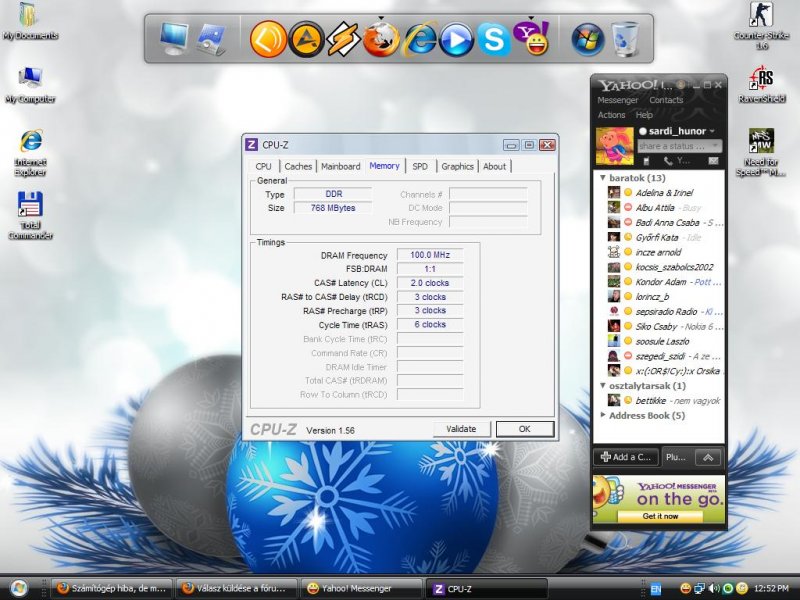Open the Recycle Bin in the dock
The height and width of the screenshot is (600, 800).
pos(625,39)
